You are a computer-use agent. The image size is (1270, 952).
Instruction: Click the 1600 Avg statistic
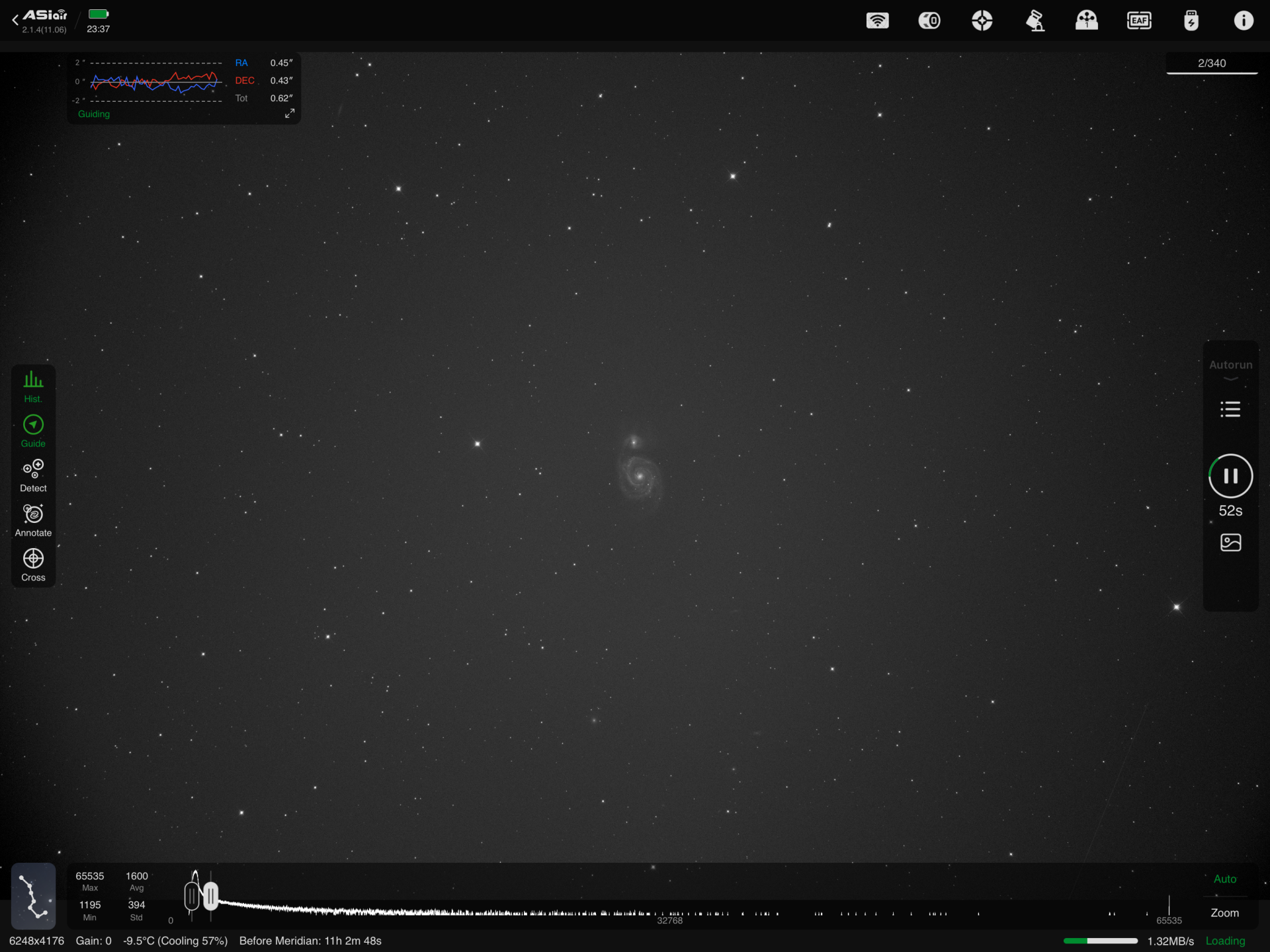[137, 881]
